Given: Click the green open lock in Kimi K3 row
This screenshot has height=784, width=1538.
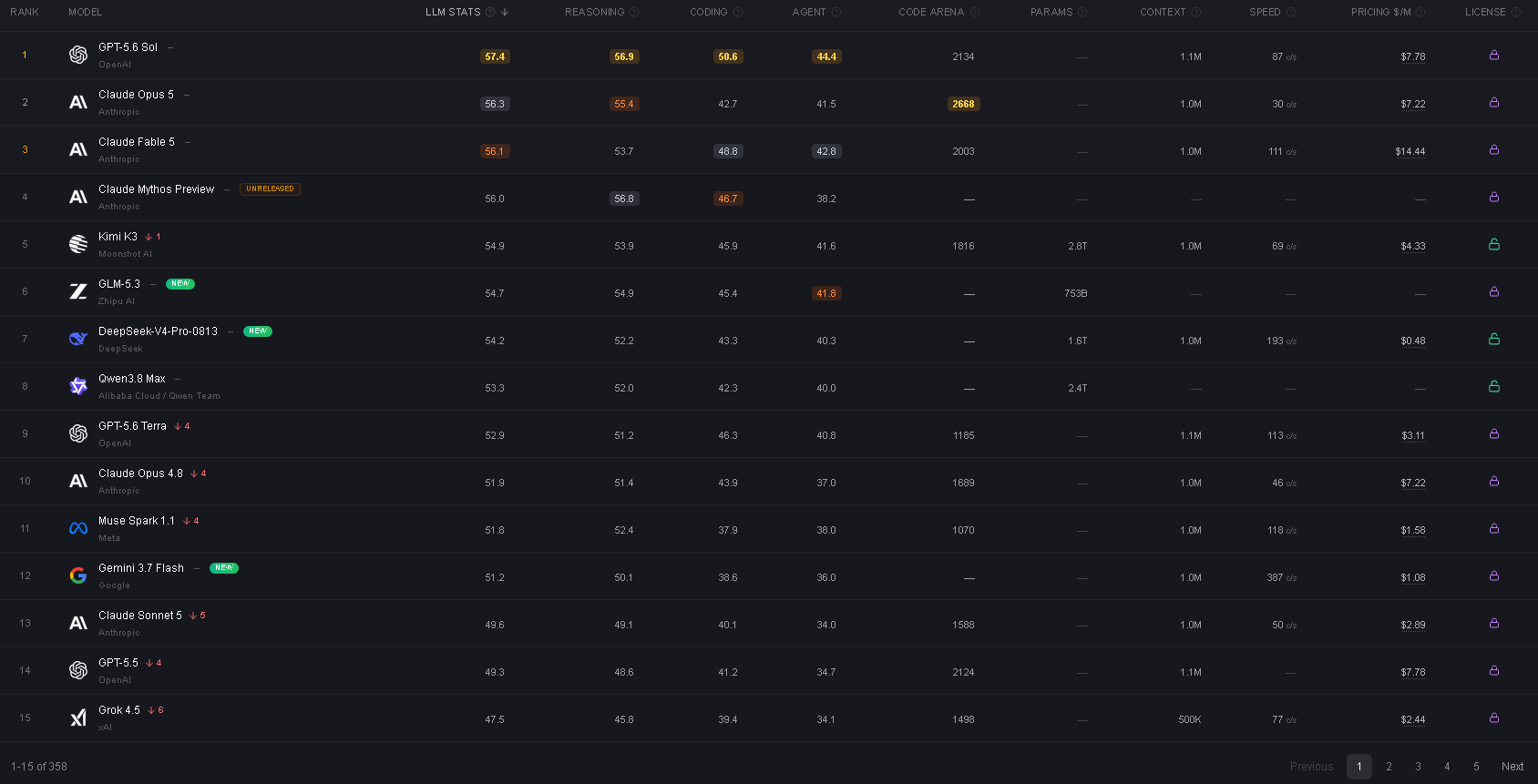Looking at the screenshot, I should click(x=1494, y=244).
